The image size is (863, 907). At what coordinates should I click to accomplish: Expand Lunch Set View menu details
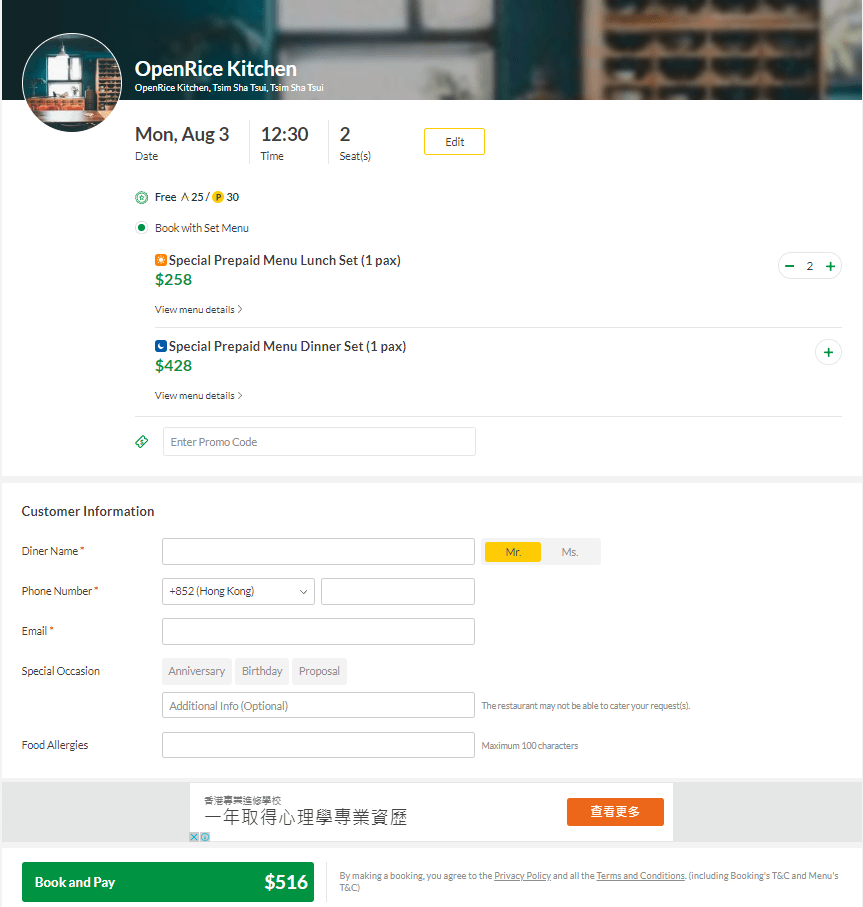click(x=198, y=309)
